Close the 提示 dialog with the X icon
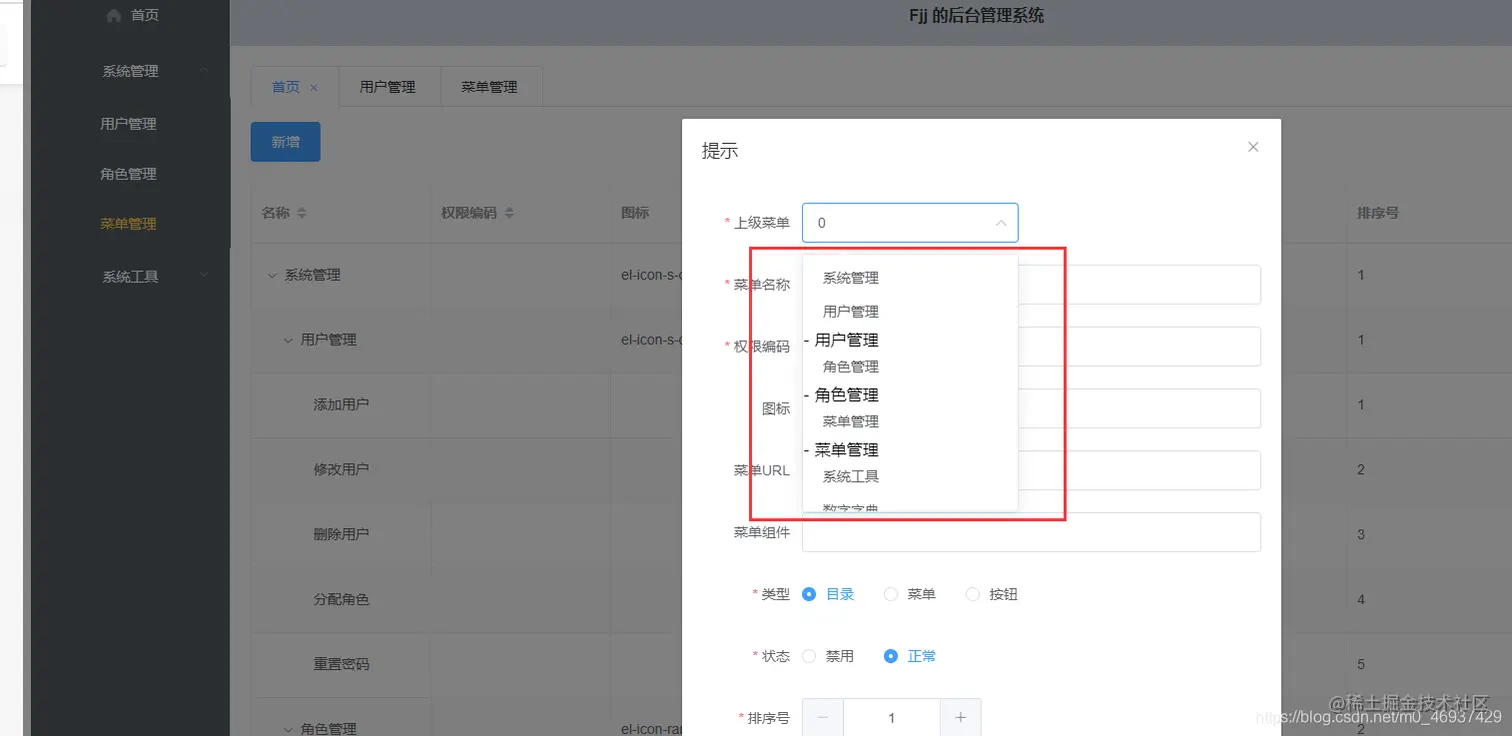Image resolution: width=1512 pixels, height=736 pixels. click(1252, 146)
